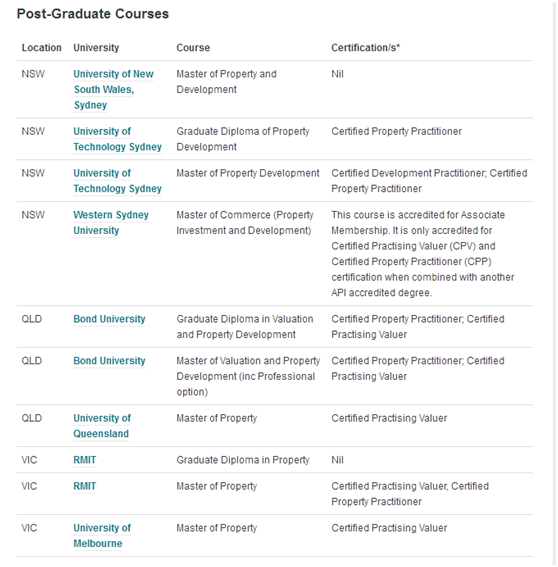Click the University column header

(x=96, y=48)
